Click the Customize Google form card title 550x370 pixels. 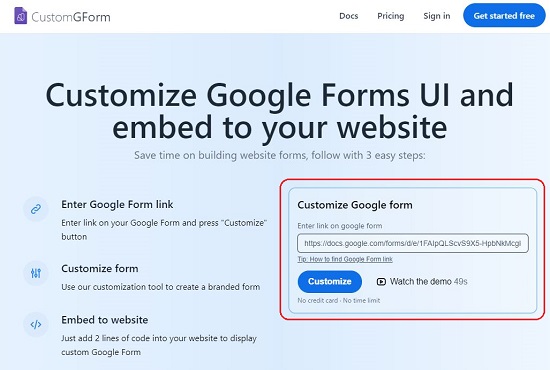point(355,205)
